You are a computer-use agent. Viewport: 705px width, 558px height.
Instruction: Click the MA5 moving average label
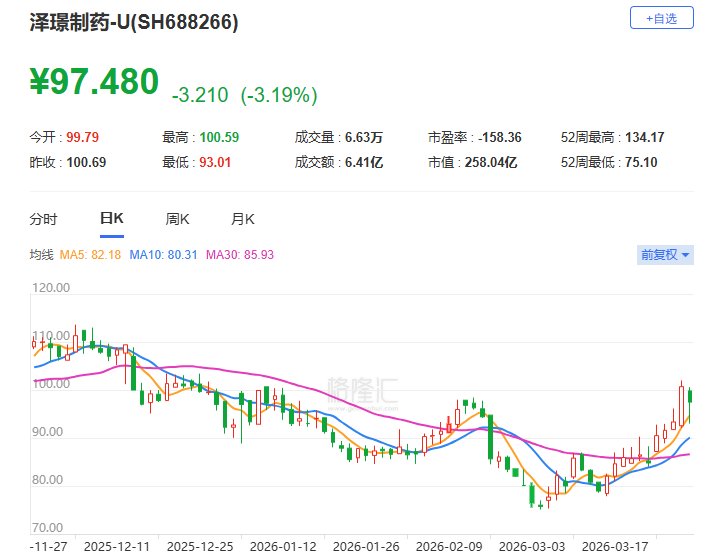click(x=91, y=255)
